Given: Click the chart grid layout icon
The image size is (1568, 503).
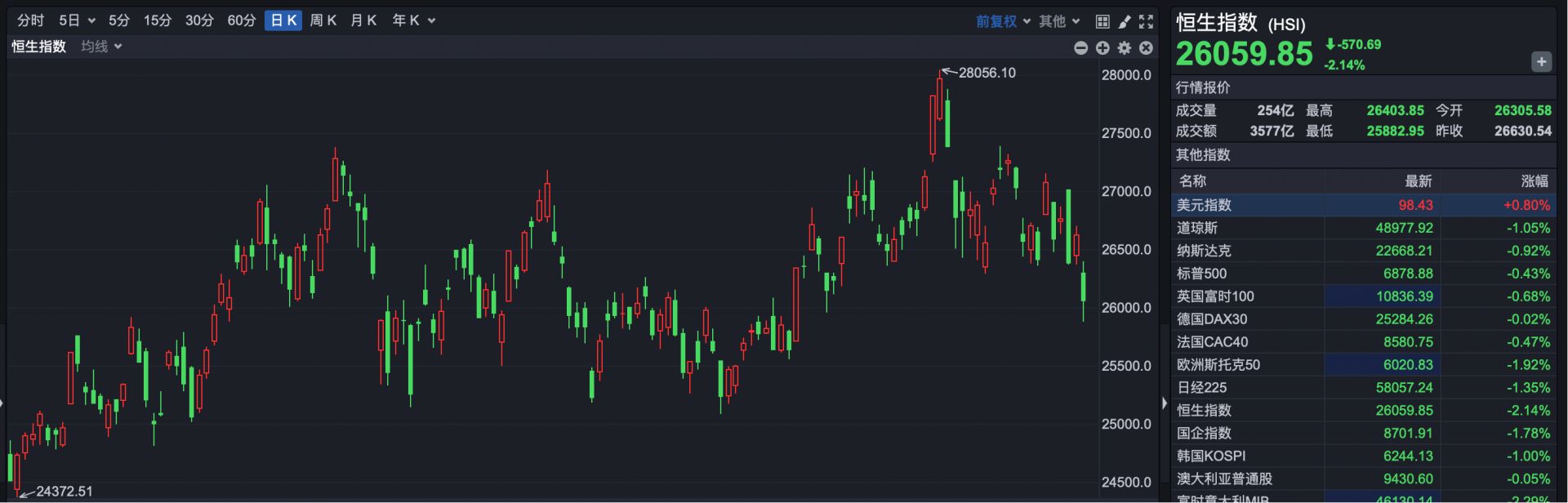Looking at the screenshot, I should (1102, 21).
